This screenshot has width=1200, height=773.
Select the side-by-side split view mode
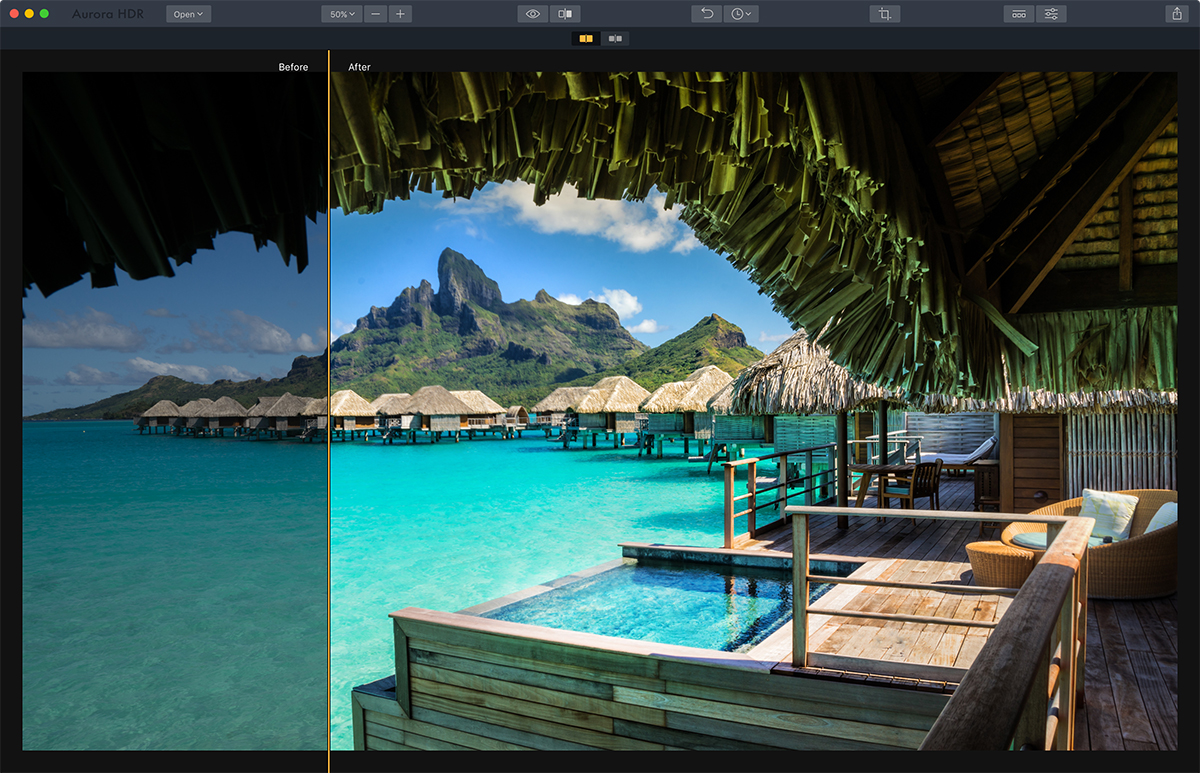coord(586,39)
